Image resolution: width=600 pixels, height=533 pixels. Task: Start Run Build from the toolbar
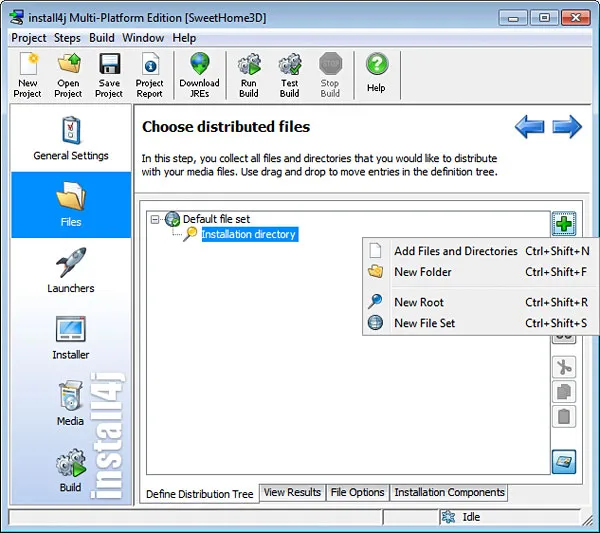click(x=249, y=75)
